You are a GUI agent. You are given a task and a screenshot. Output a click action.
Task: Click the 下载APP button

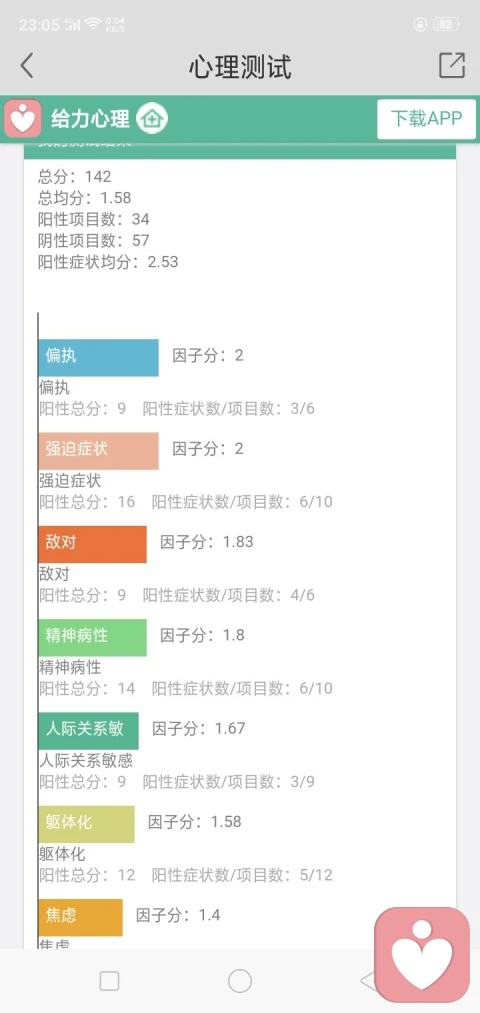coord(426,119)
